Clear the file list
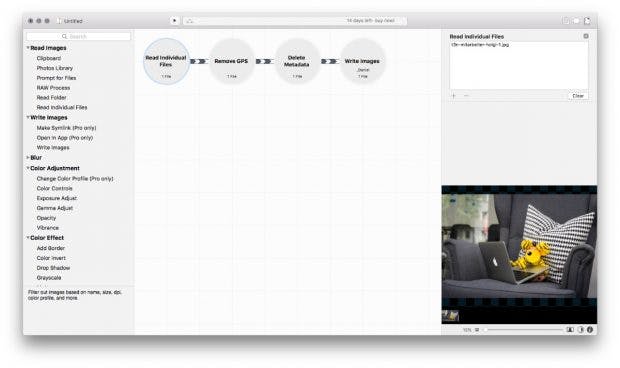The width and height of the screenshot is (620, 368). (578, 96)
